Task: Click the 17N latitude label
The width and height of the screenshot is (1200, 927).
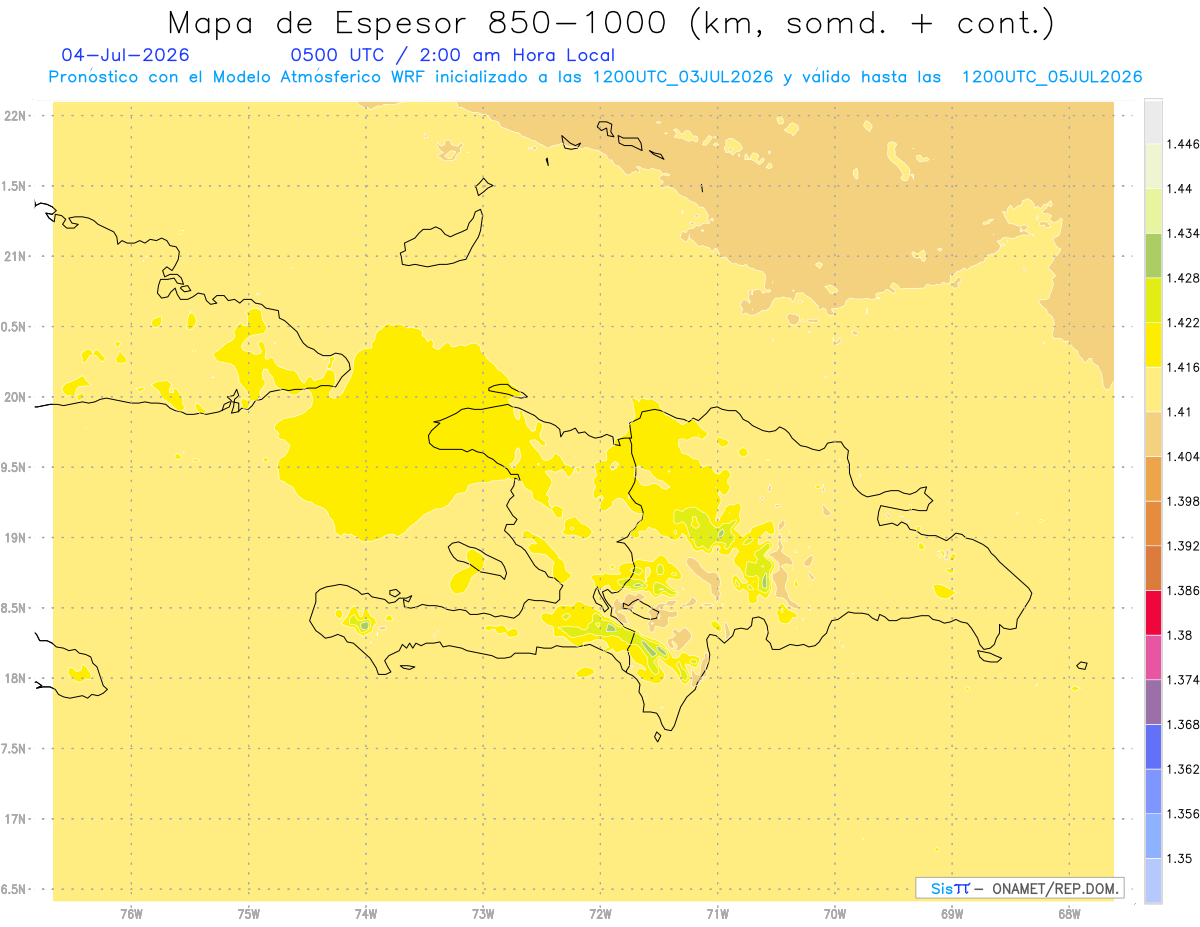Action: pyautogui.click(x=15, y=820)
